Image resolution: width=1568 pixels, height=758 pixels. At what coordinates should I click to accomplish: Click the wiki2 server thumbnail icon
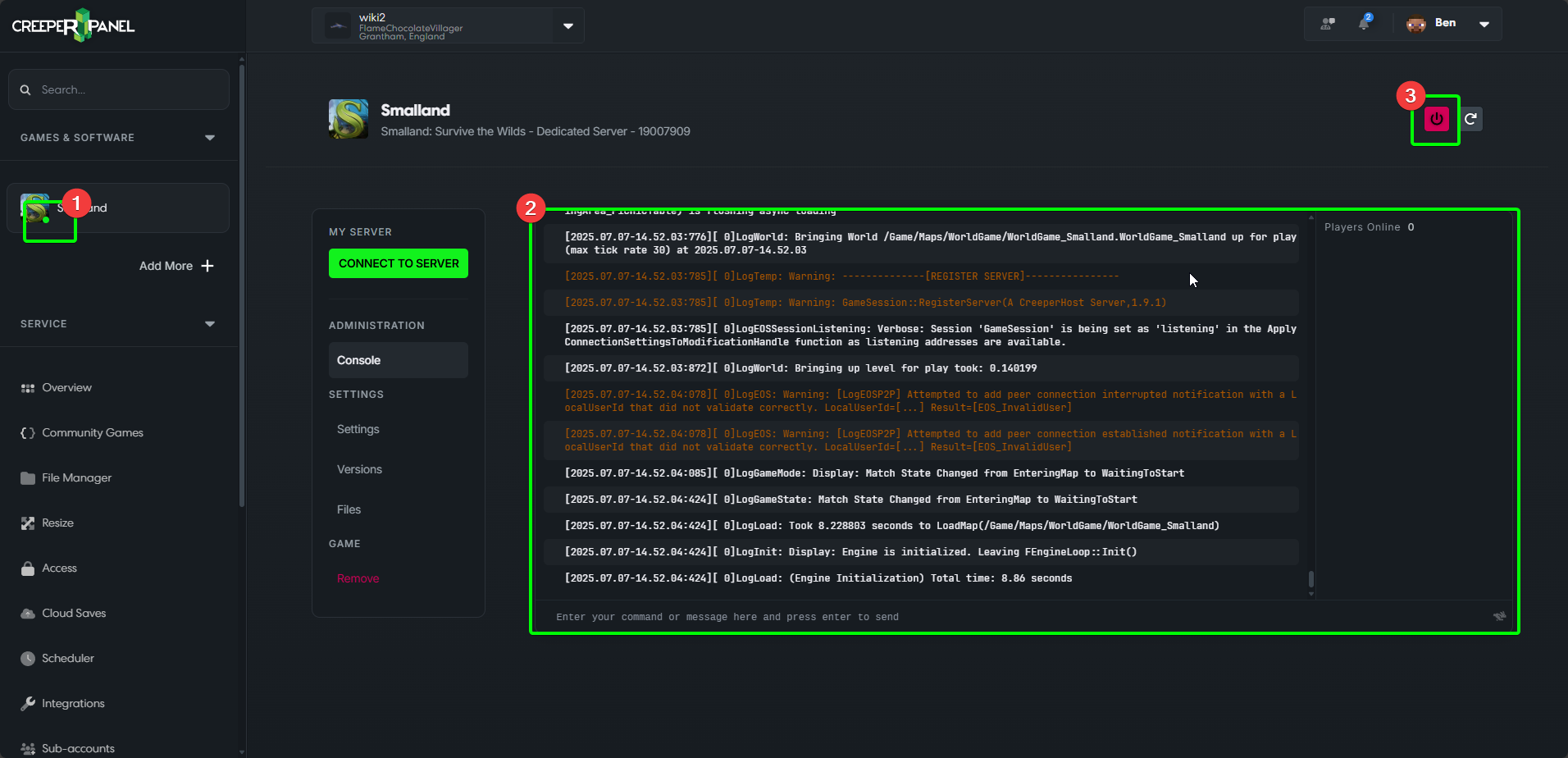coord(338,26)
